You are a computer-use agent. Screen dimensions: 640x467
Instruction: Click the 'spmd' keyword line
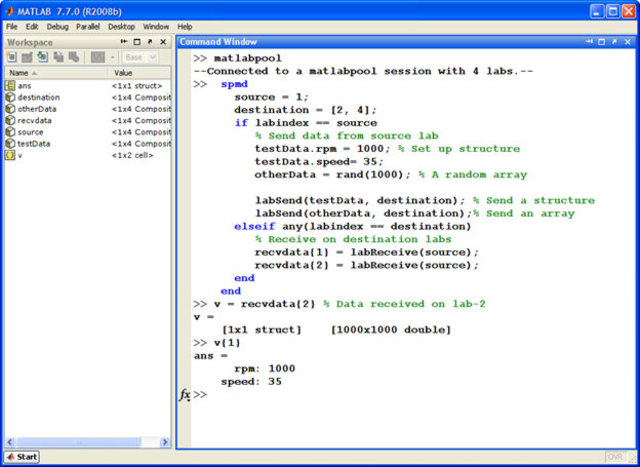(234, 85)
